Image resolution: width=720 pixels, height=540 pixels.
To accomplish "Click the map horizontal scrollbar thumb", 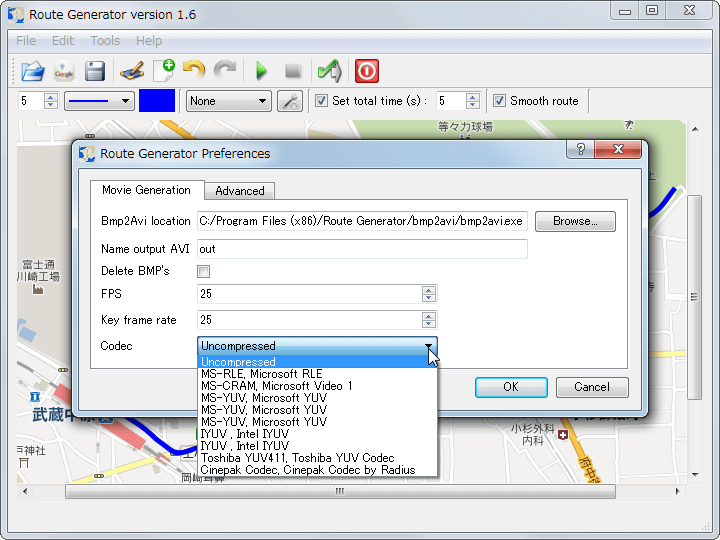I will pos(340,491).
